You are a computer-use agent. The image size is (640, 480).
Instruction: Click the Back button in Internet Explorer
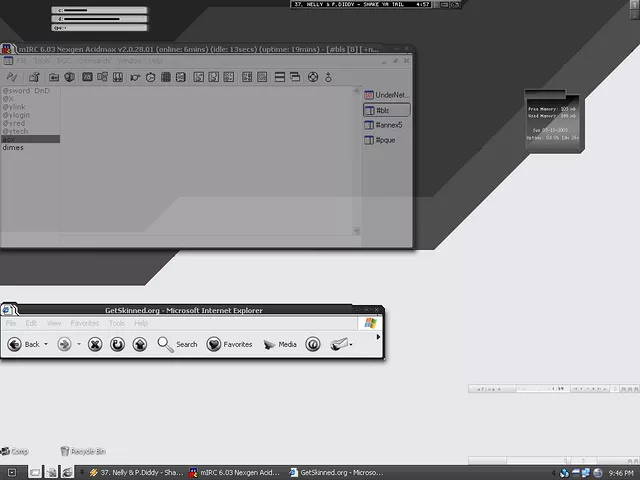point(24,344)
